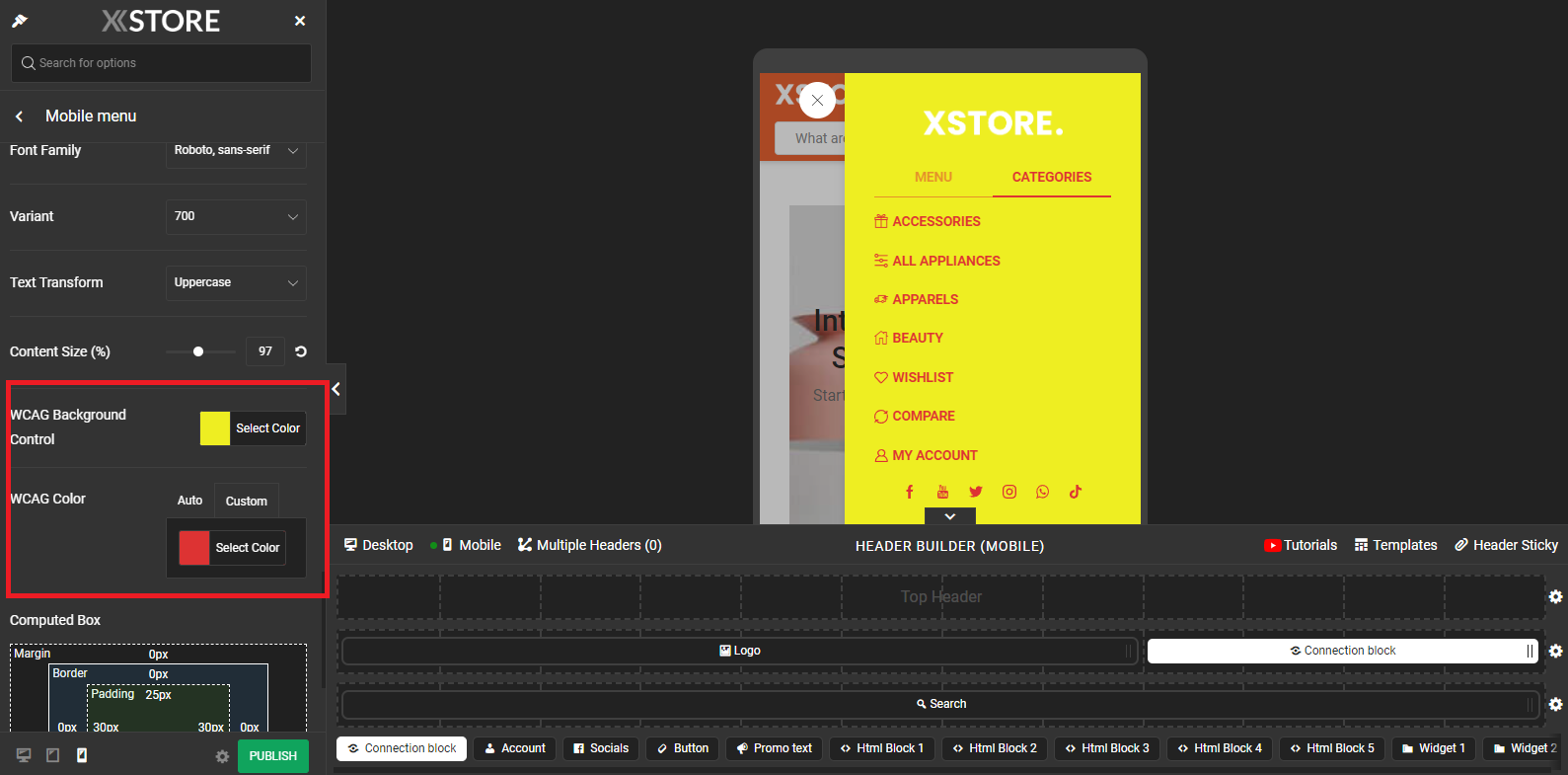Viewport: 1568px width, 775px height.
Task: Click the Facebook social icon
Action: 910,492
